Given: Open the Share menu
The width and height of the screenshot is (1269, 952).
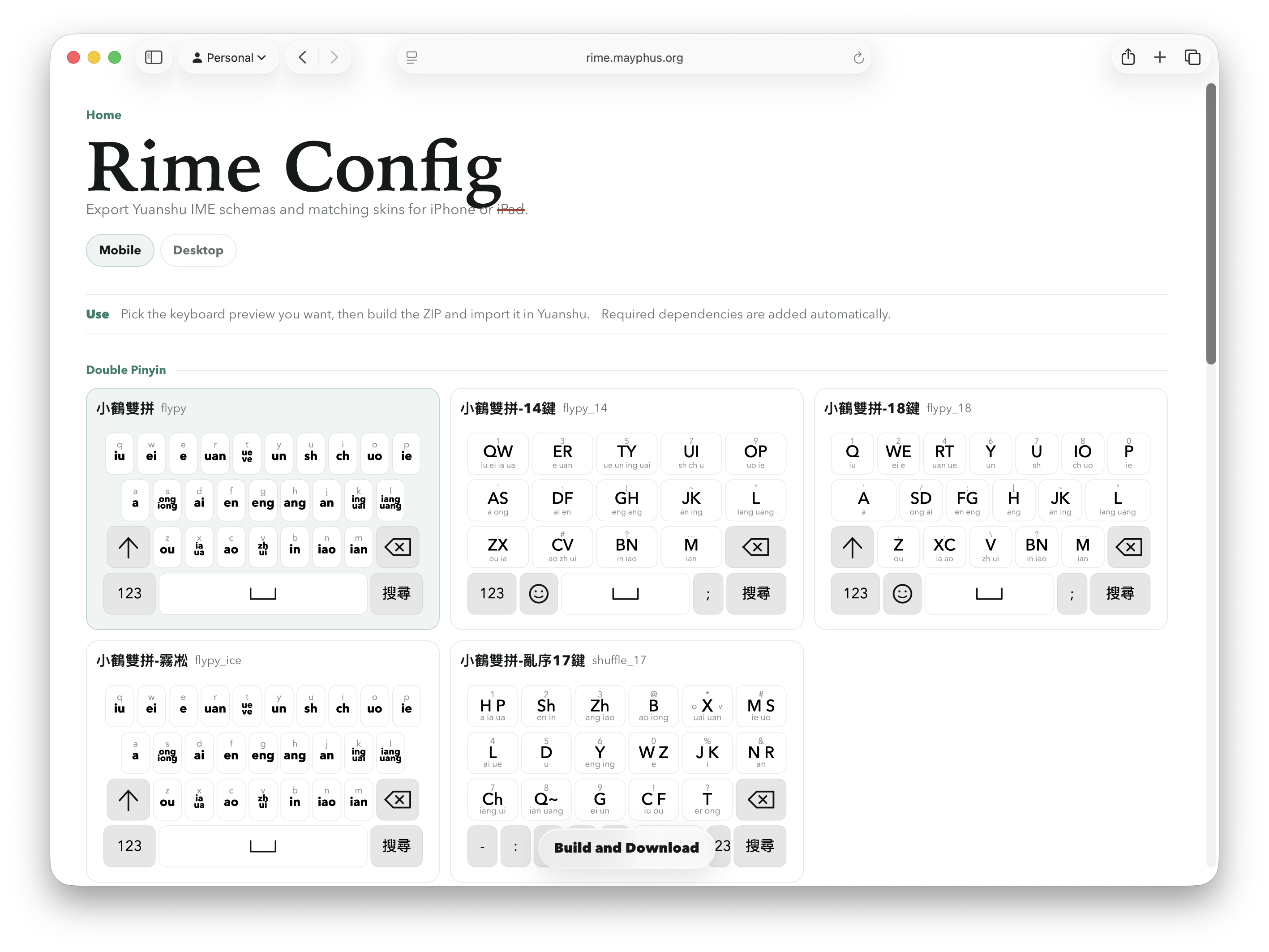Looking at the screenshot, I should tap(1128, 57).
